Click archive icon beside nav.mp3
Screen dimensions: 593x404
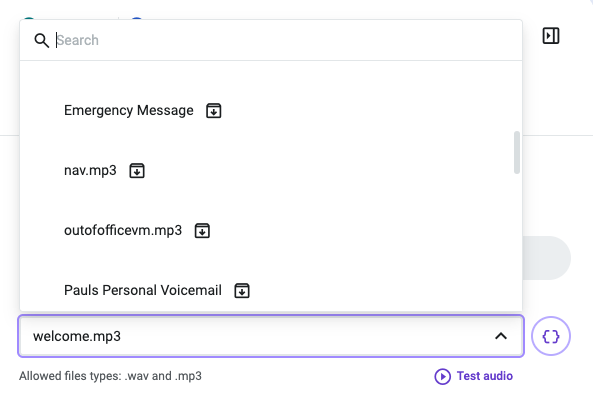(x=137, y=171)
